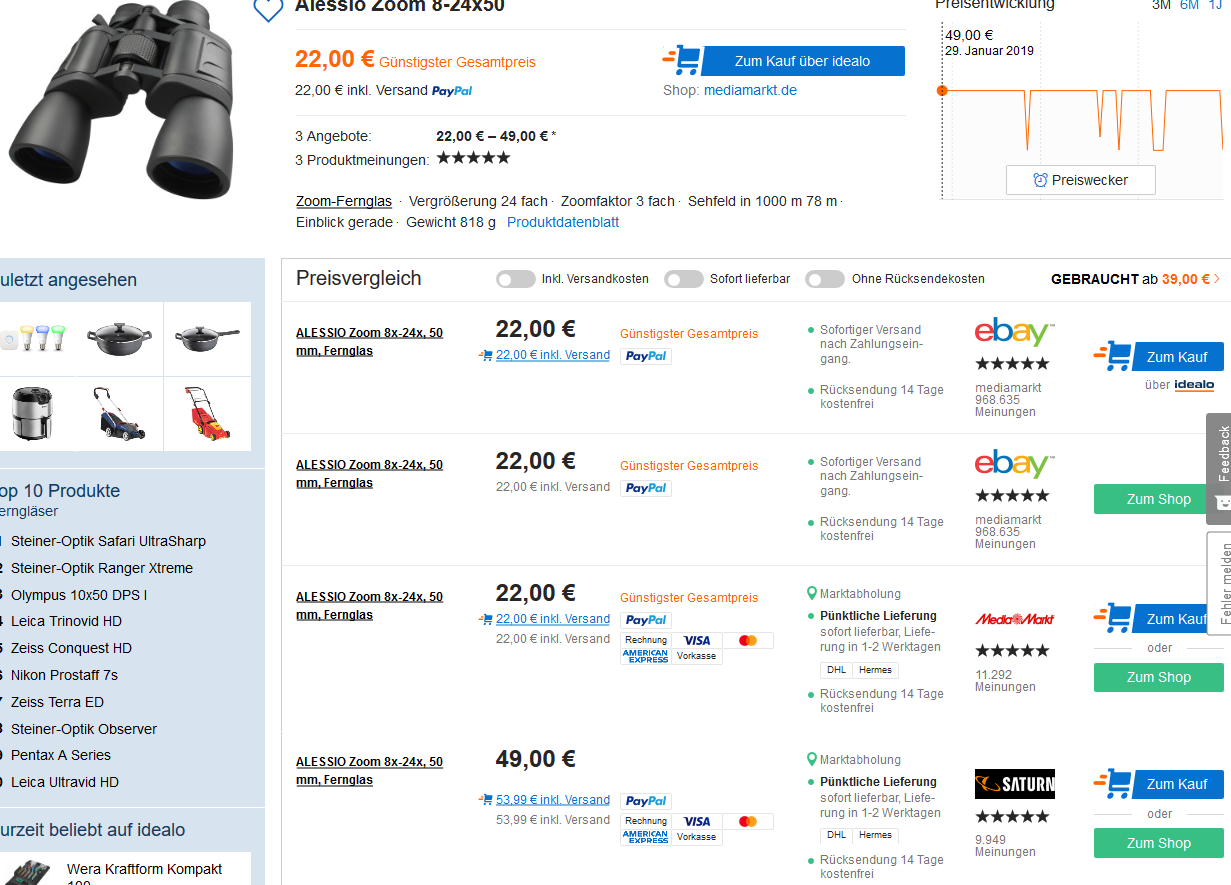Click the heart wishlist icon beside product title

[x=268, y=10]
